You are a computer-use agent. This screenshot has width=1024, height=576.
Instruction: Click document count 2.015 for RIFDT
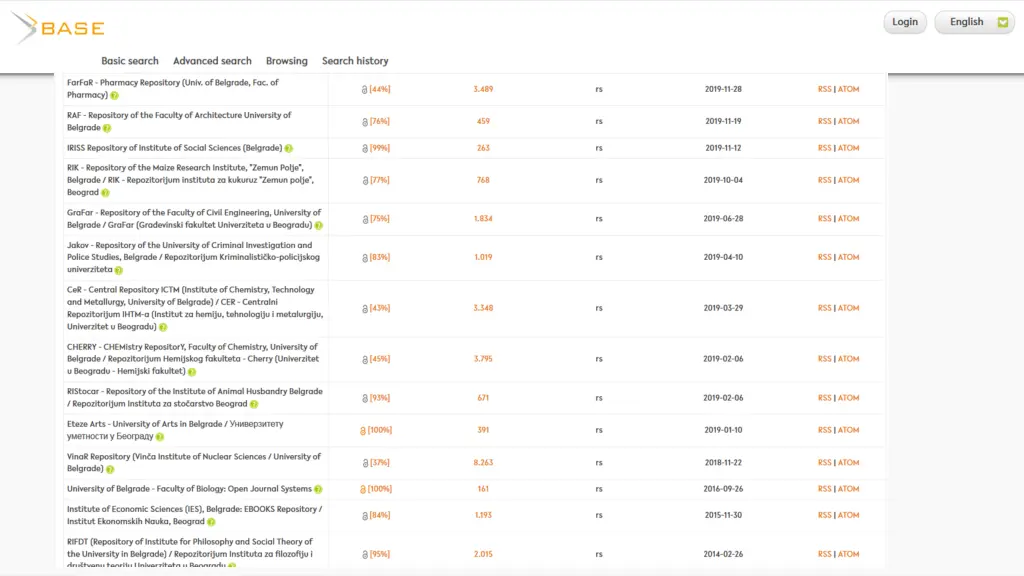click(483, 554)
